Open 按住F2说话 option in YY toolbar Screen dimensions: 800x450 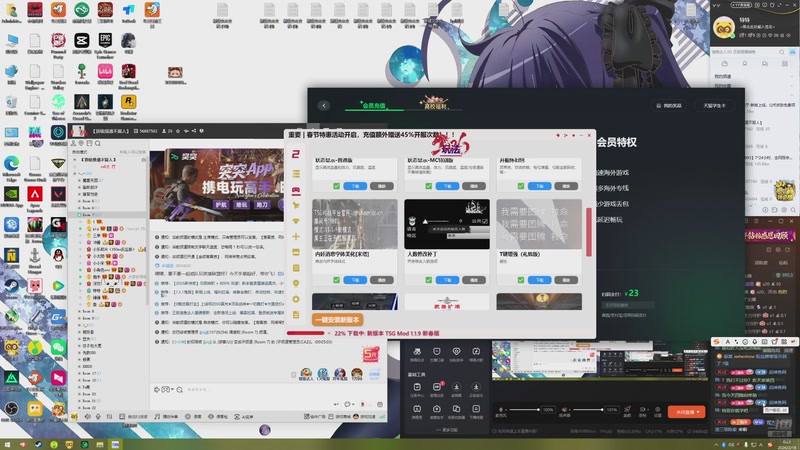tap(134, 417)
